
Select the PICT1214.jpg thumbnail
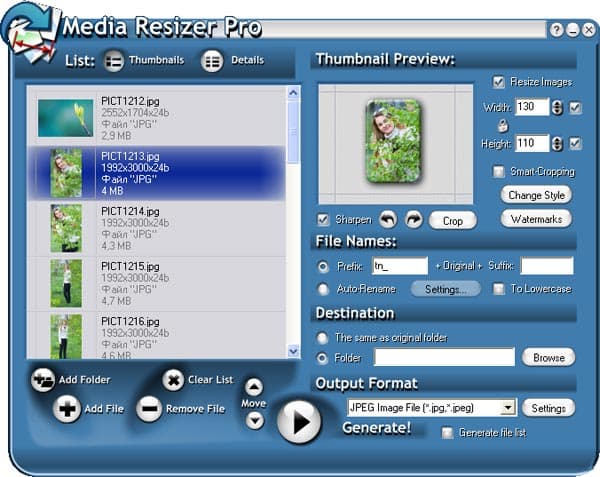coord(66,228)
